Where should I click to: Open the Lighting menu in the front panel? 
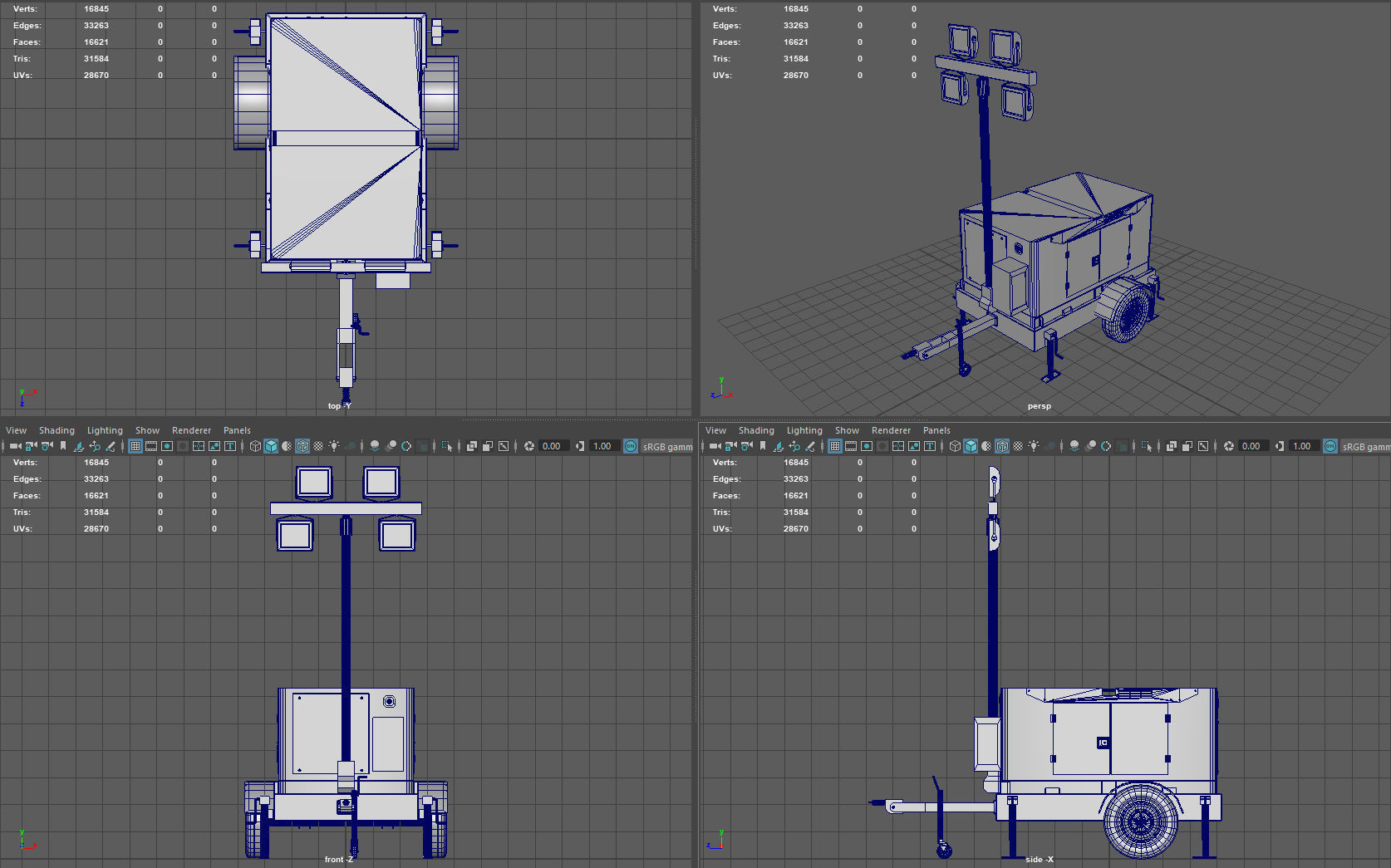105,430
